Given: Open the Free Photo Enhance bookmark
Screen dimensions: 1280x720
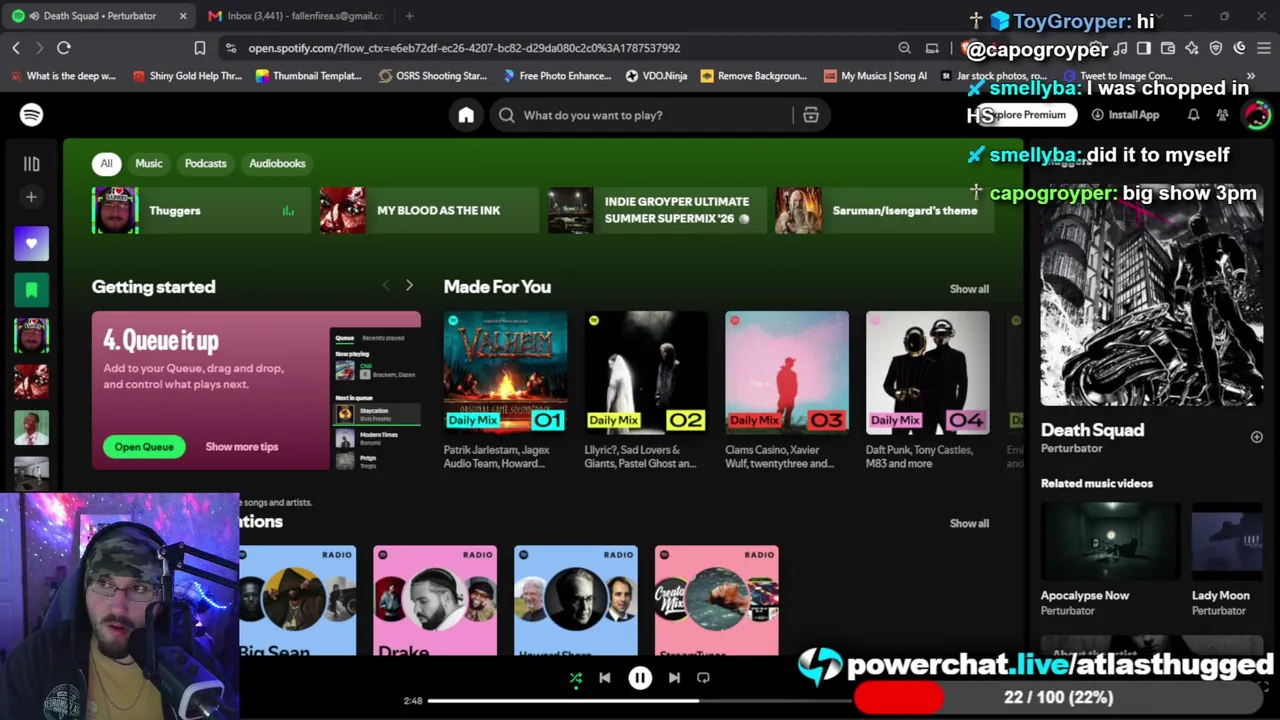Looking at the screenshot, I should [557, 76].
